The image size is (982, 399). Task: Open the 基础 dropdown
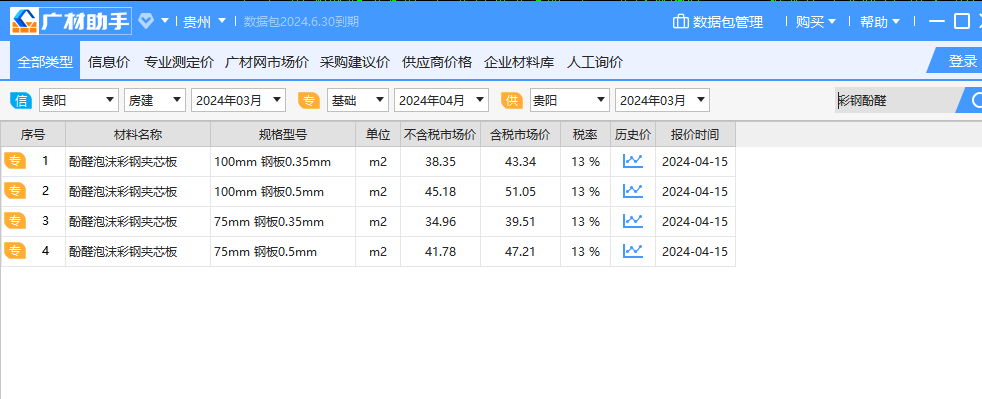click(x=358, y=100)
